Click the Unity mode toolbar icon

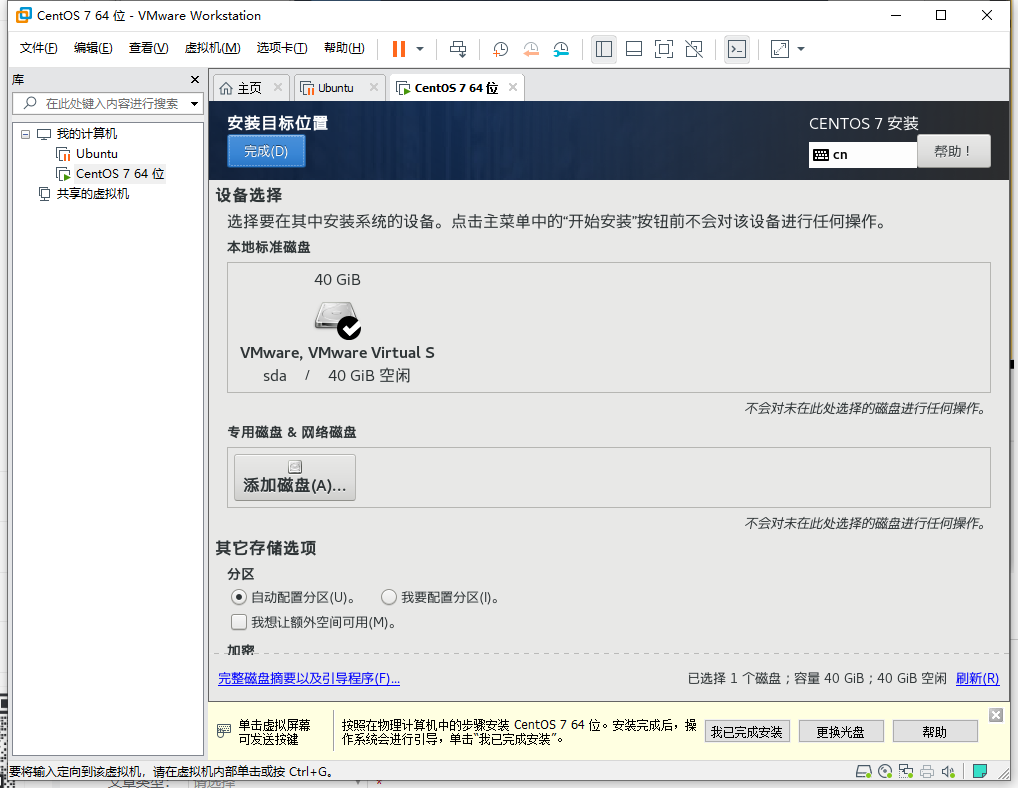pos(694,49)
